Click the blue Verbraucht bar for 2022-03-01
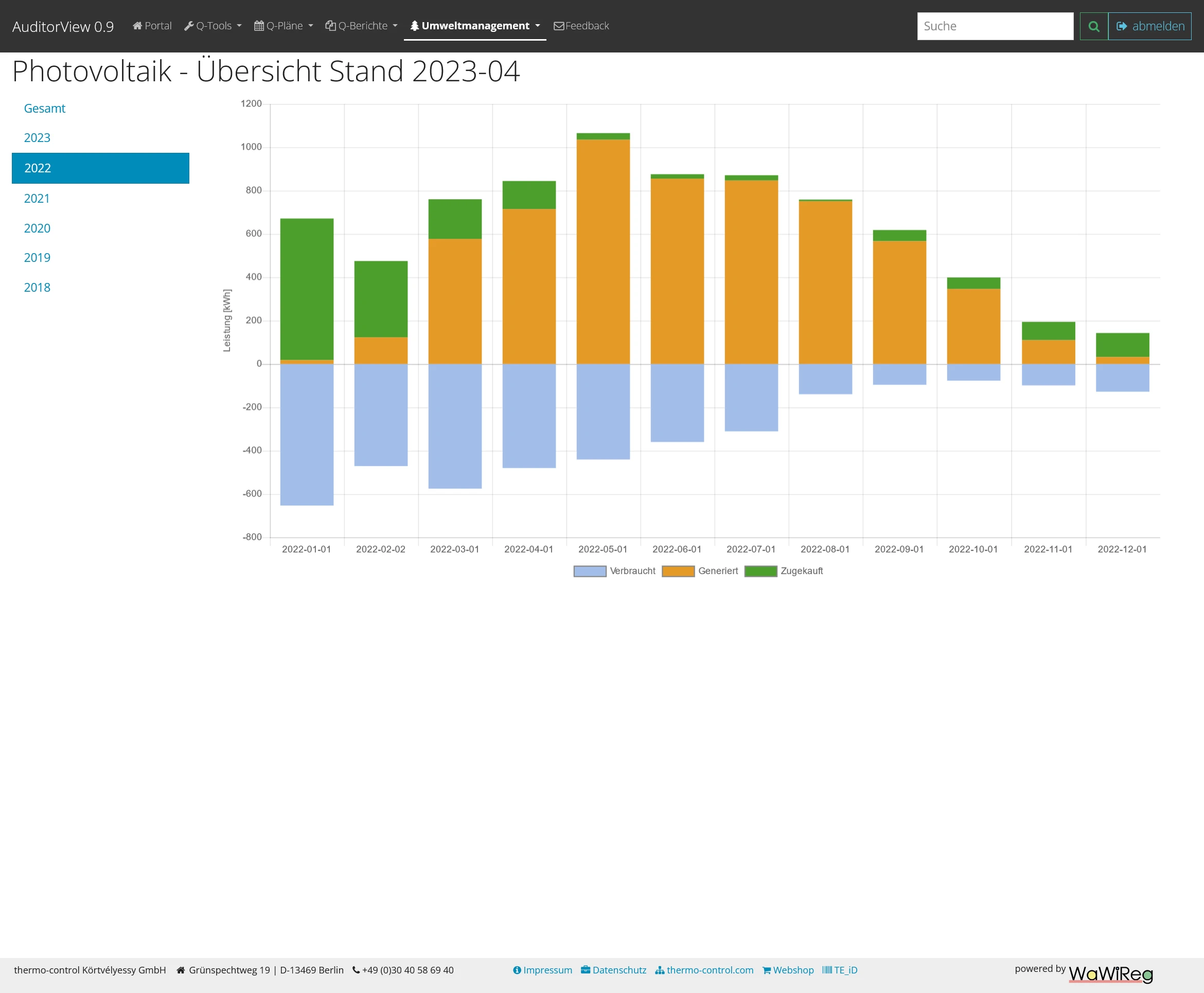This screenshot has width=1204, height=993. point(455,426)
